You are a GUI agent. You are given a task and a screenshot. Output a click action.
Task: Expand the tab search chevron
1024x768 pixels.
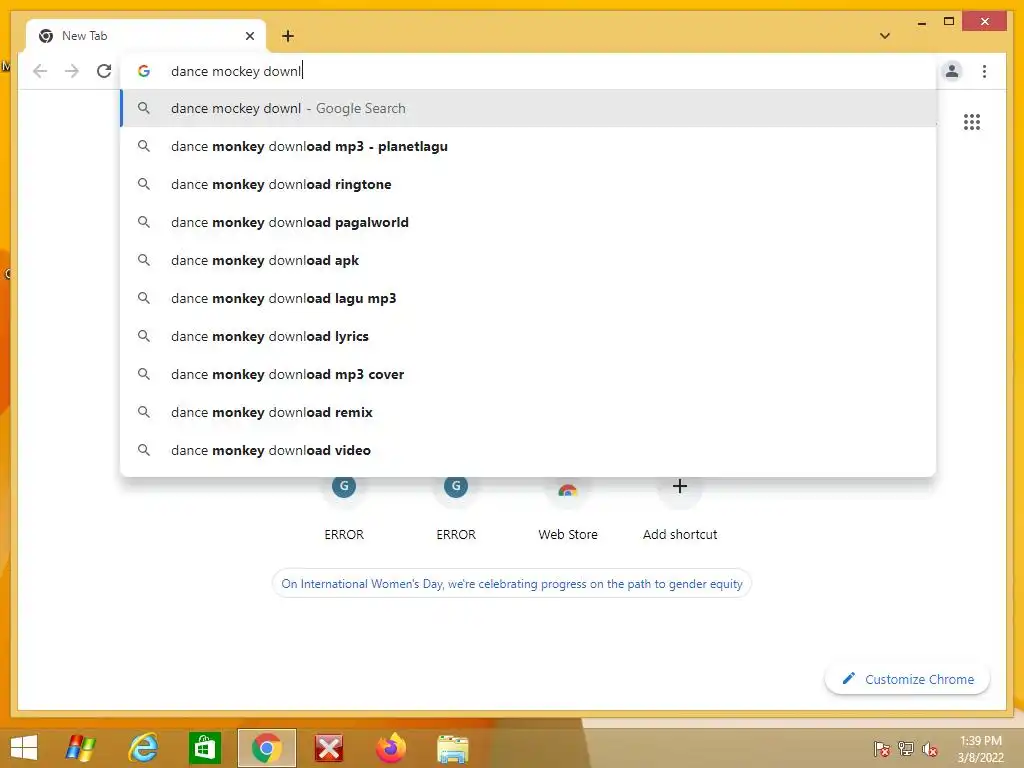(x=885, y=36)
